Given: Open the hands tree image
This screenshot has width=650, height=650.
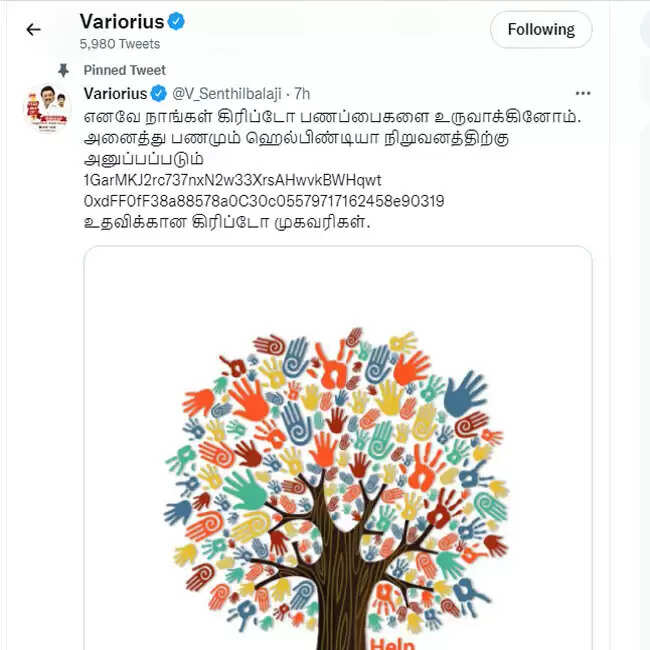Looking at the screenshot, I should 338,448.
